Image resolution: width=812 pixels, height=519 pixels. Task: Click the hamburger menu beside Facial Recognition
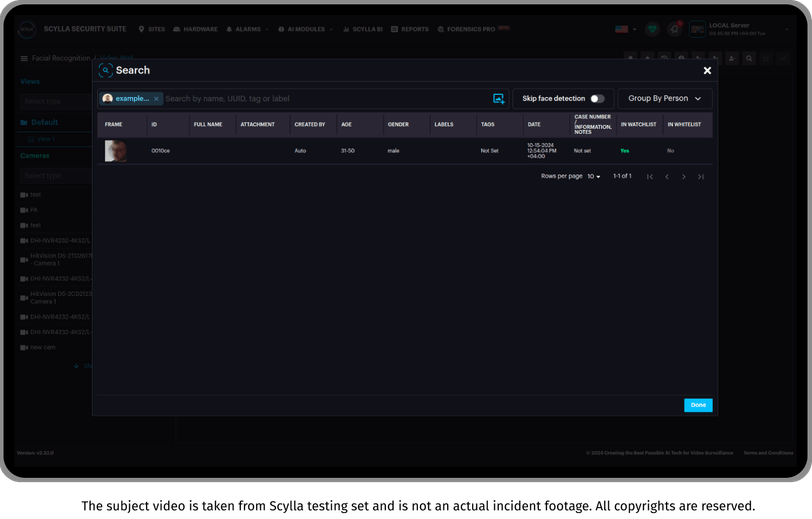pyautogui.click(x=24, y=59)
